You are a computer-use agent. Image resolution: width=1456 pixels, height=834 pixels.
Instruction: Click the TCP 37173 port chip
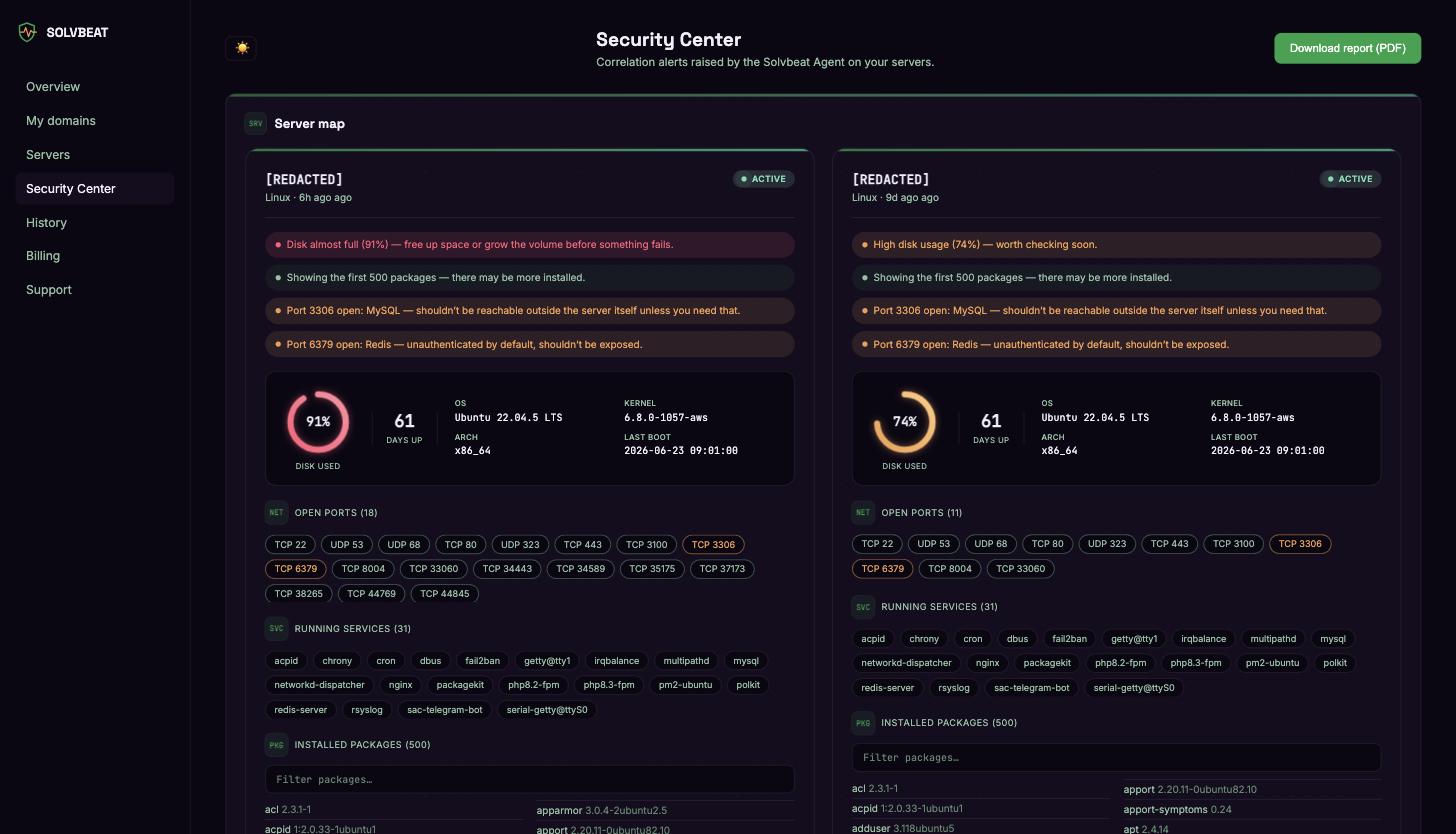(x=721, y=569)
